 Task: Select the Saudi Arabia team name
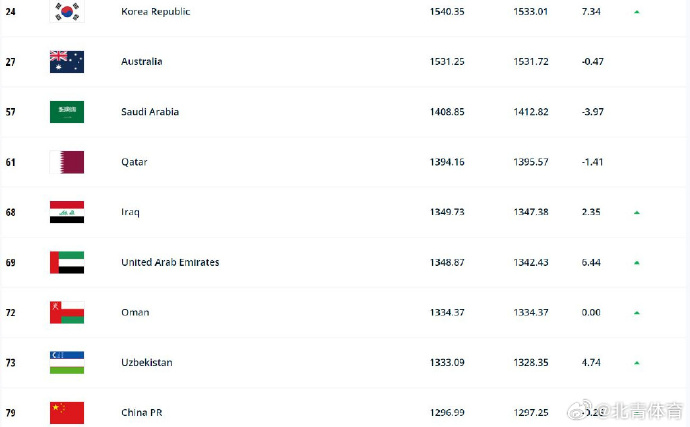(x=150, y=112)
